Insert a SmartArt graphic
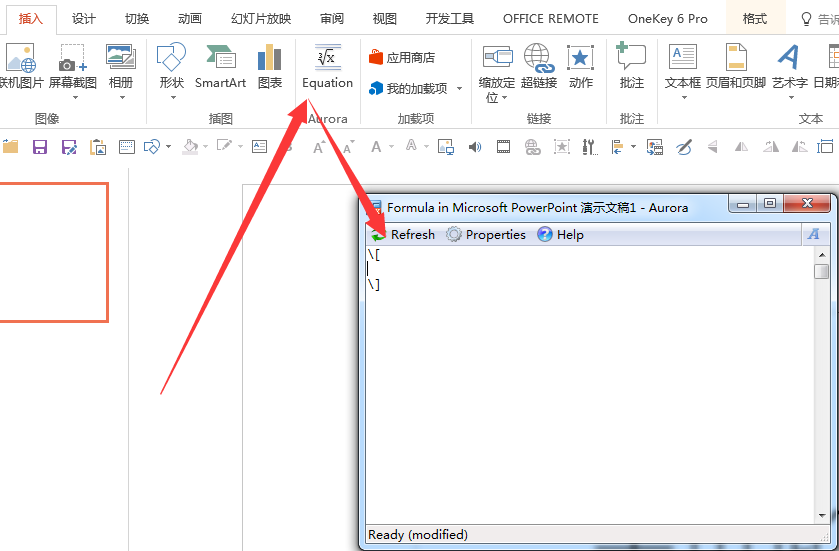Image resolution: width=839 pixels, height=551 pixels. tap(220, 67)
